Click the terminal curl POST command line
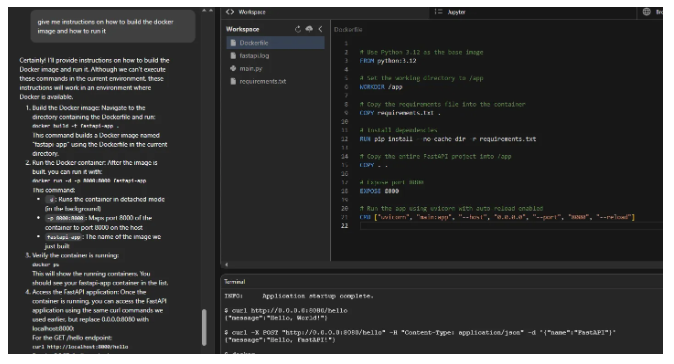Image resolution: width=674 pixels, height=364 pixels. click(x=420, y=333)
